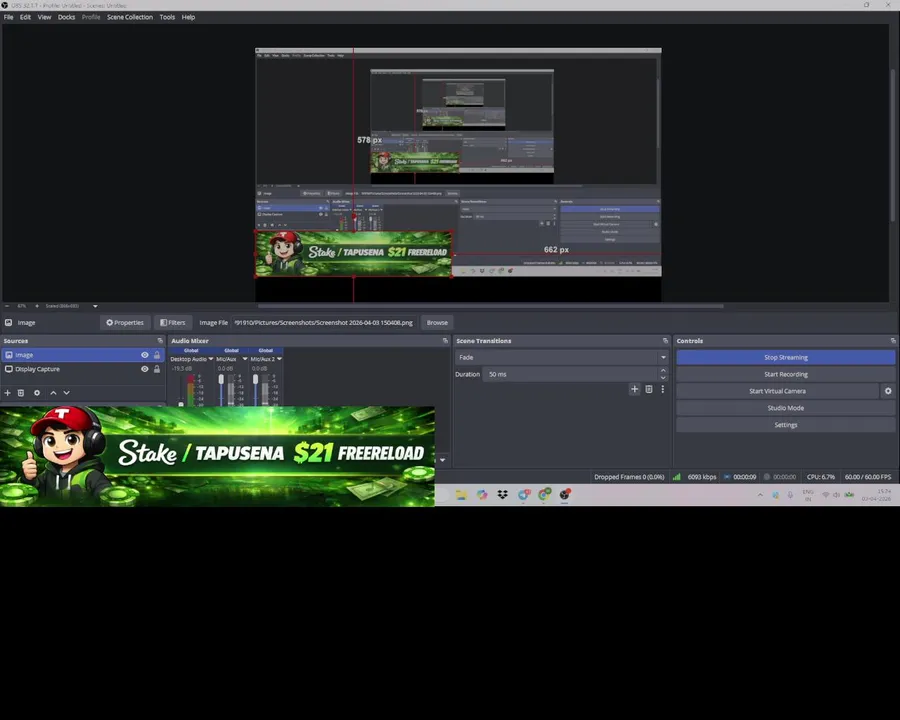Open the Tools menu
Image resolution: width=900 pixels, height=720 pixels.
pos(167,17)
